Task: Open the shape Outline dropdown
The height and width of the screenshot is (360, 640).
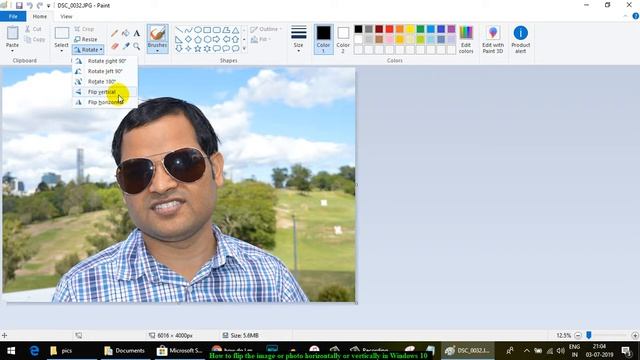Action: pyautogui.click(x=266, y=29)
